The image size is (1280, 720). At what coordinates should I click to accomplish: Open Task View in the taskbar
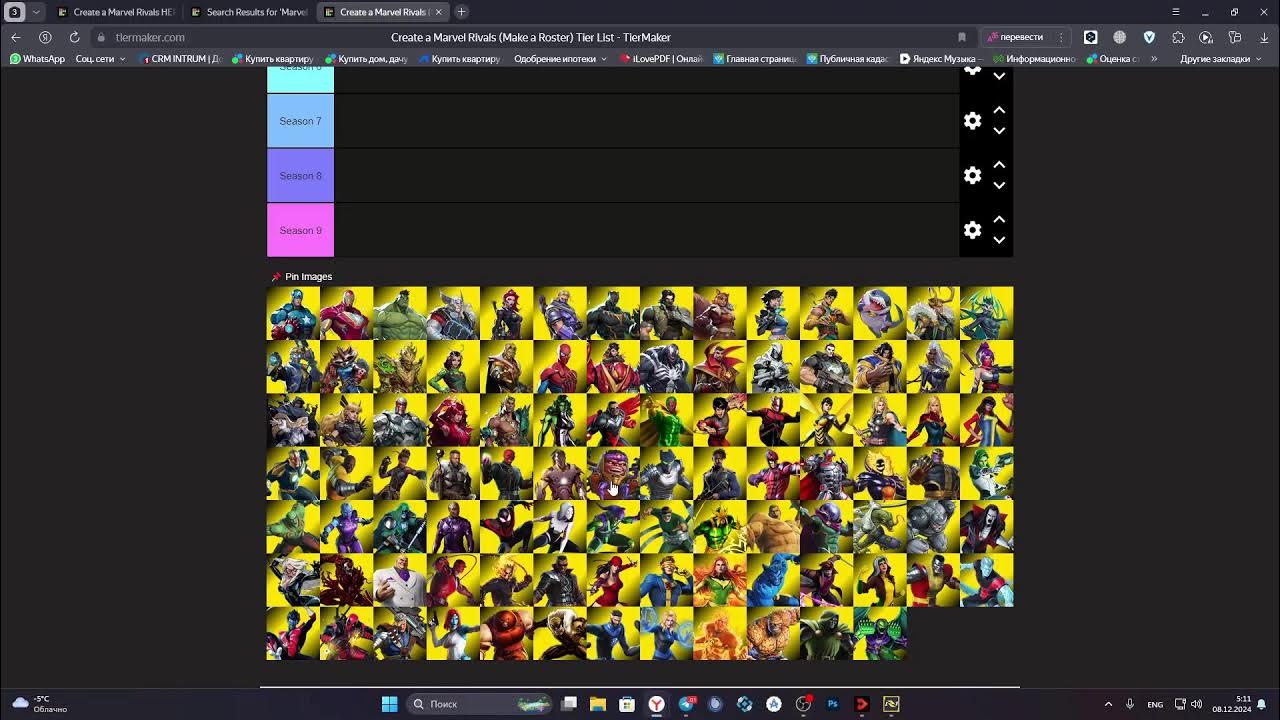(569, 704)
